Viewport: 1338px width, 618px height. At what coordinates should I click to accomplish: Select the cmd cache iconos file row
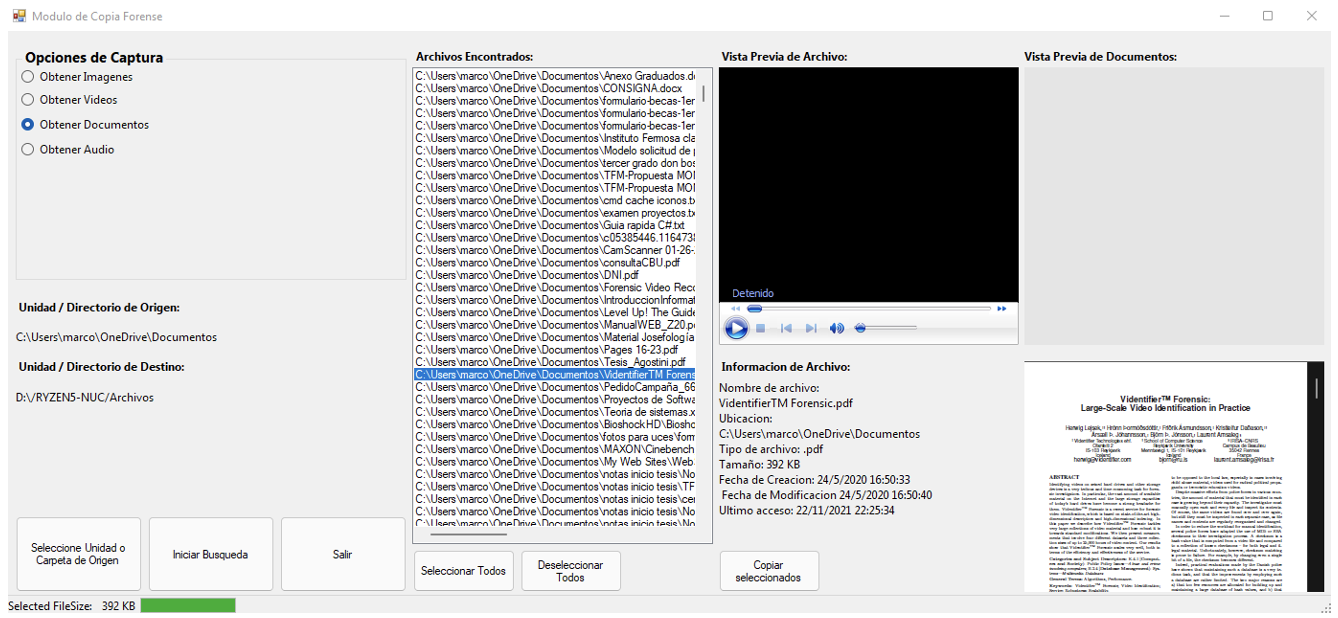(555, 200)
